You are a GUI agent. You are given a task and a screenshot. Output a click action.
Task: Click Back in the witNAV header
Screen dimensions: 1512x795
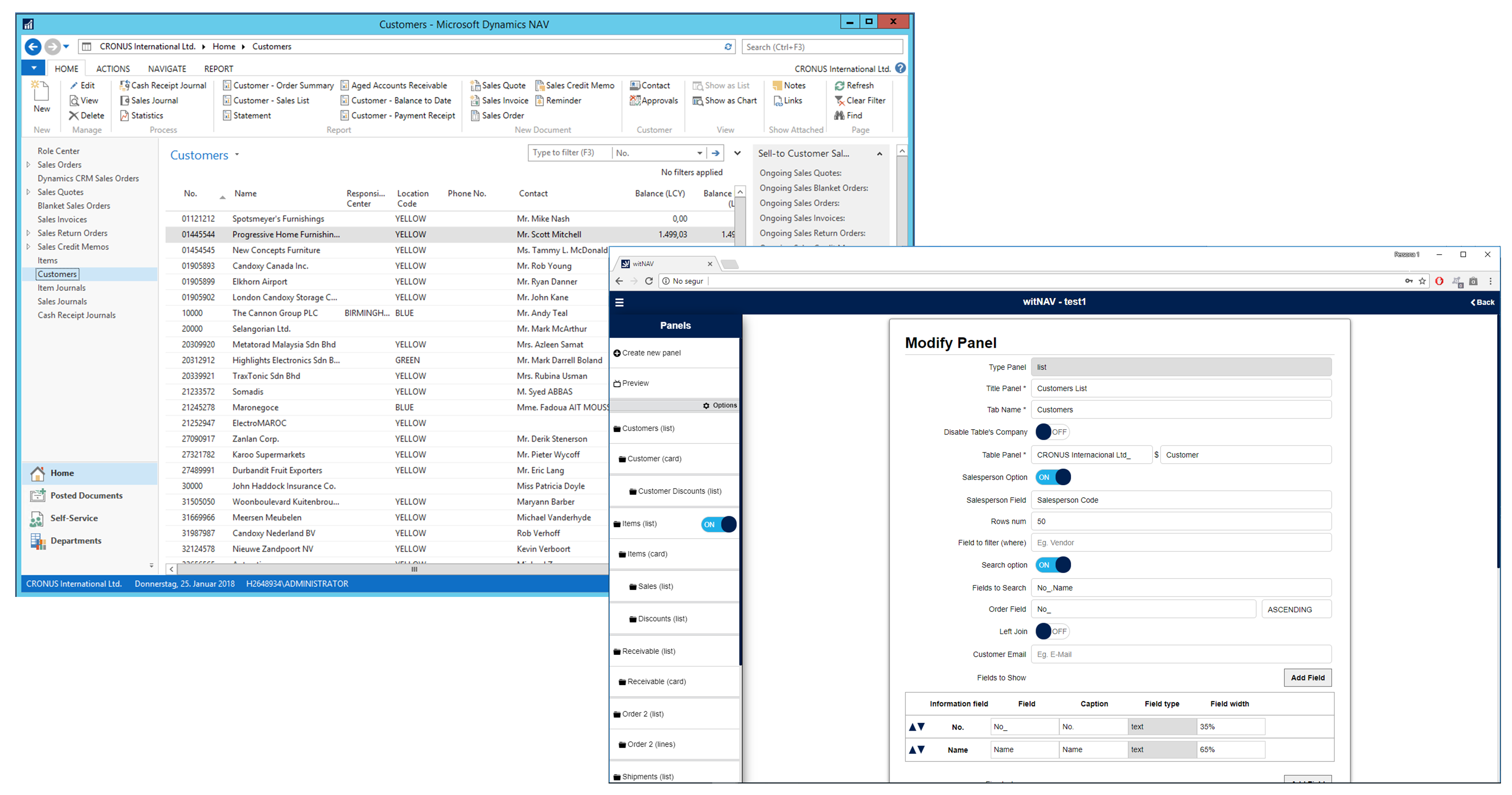pos(1483,302)
